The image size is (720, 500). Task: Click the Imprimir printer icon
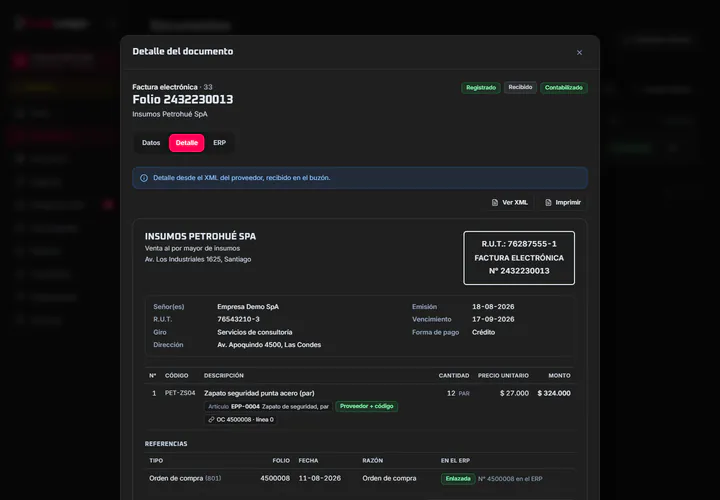pos(548,202)
